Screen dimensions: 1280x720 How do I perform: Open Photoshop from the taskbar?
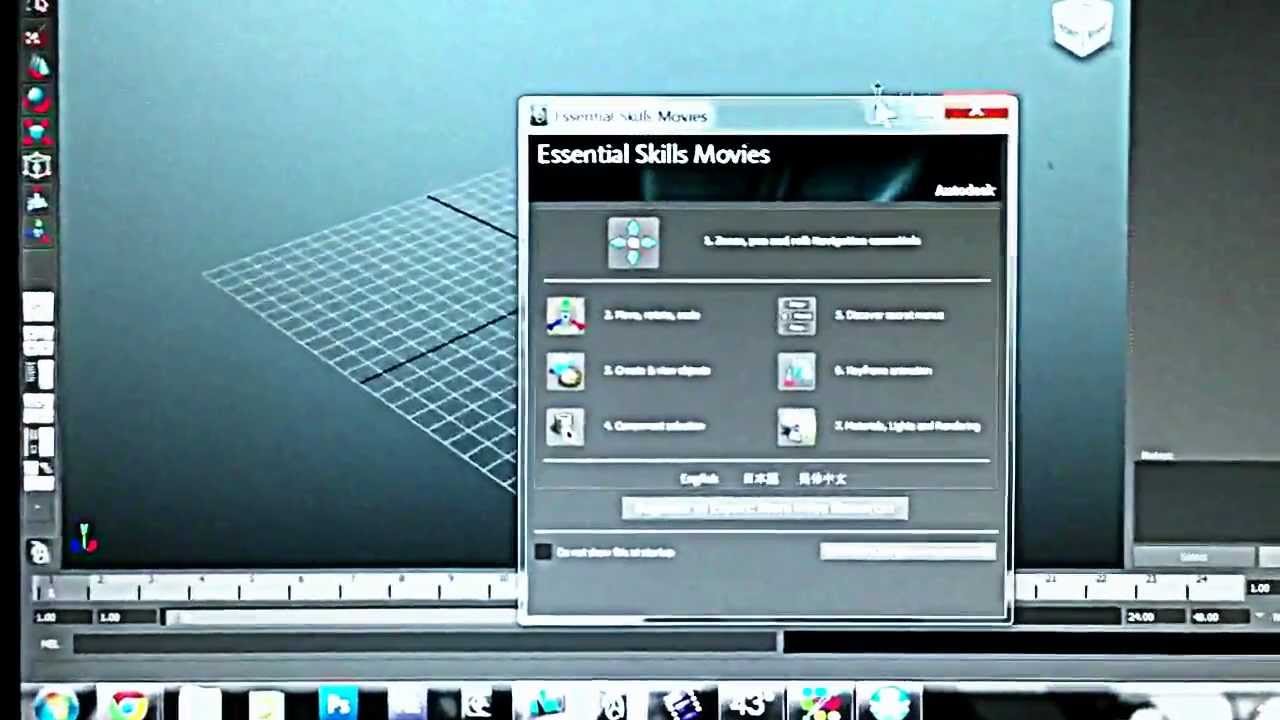click(x=338, y=705)
